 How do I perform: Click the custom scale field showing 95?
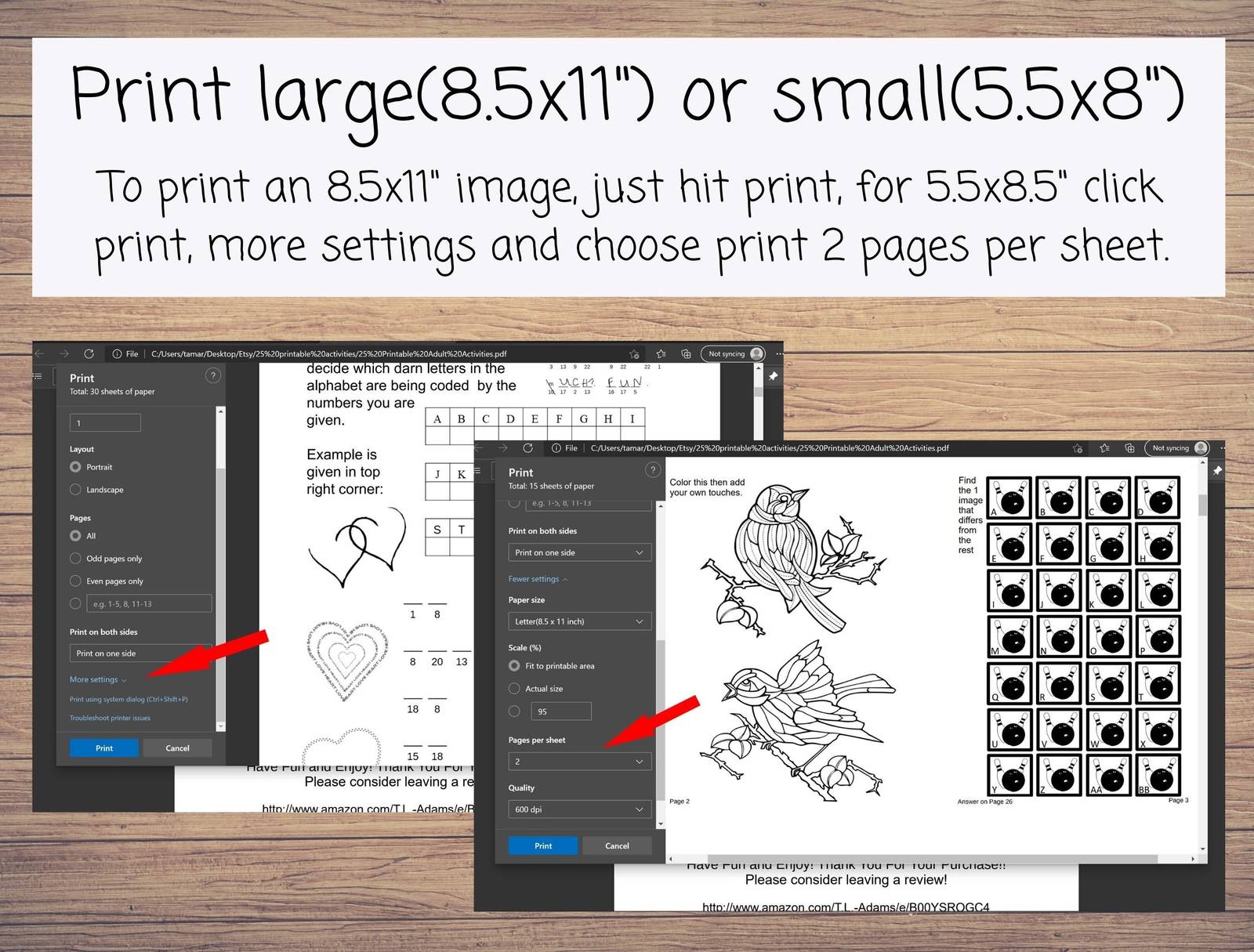click(560, 711)
